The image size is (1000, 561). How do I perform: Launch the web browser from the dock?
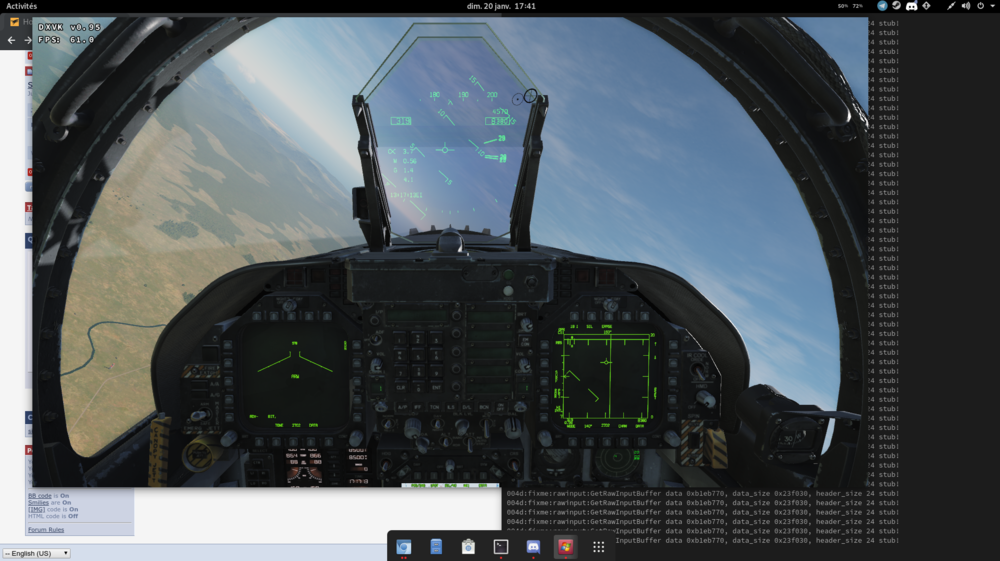click(404, 546)
